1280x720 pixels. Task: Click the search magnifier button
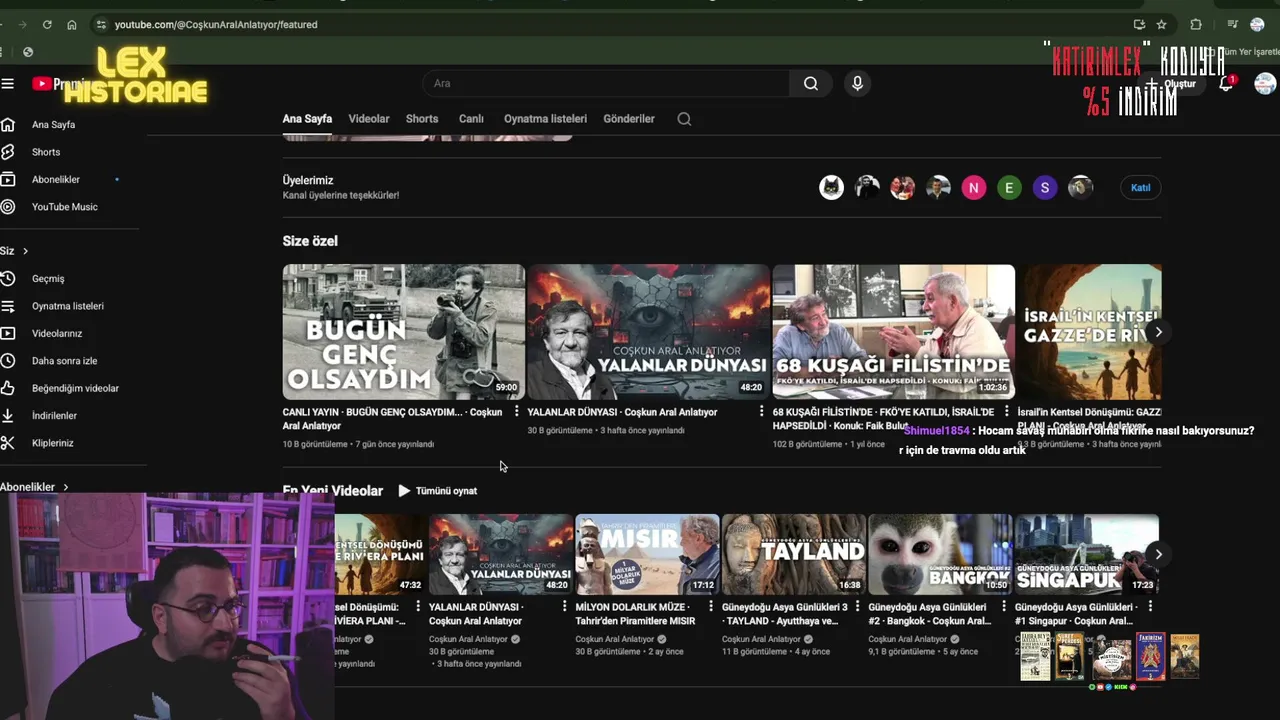click(x=811, y=84)
